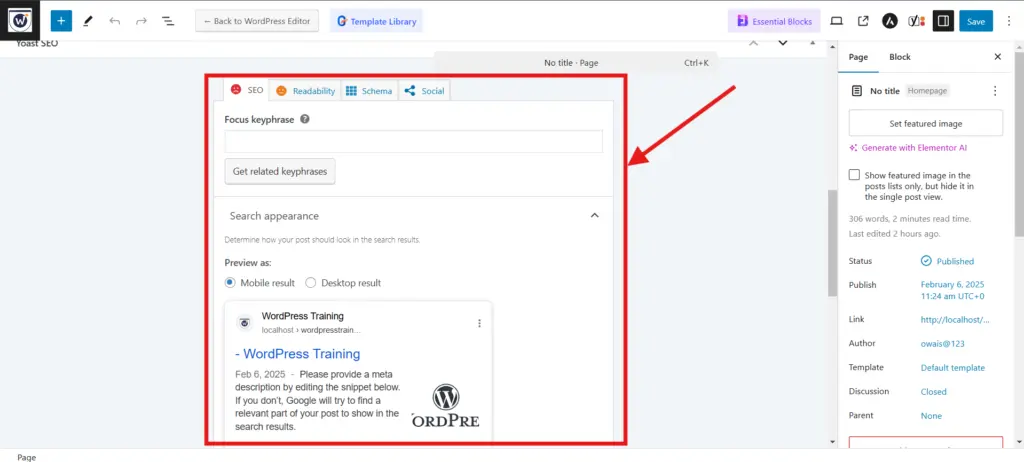The image size is (1024, 462).
Task: Switch to the Readability tab
Action: [x=305, y=91]
